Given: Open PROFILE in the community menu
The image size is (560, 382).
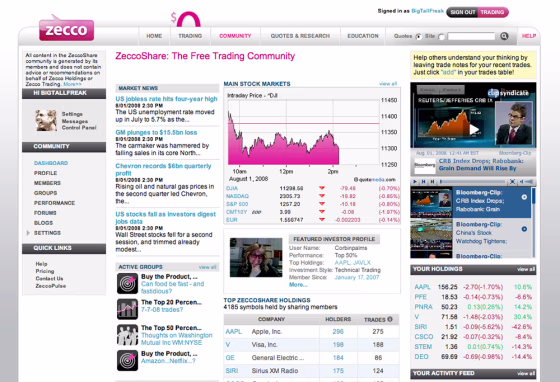Looking at the screenshot, I should (x=45, y=173).
